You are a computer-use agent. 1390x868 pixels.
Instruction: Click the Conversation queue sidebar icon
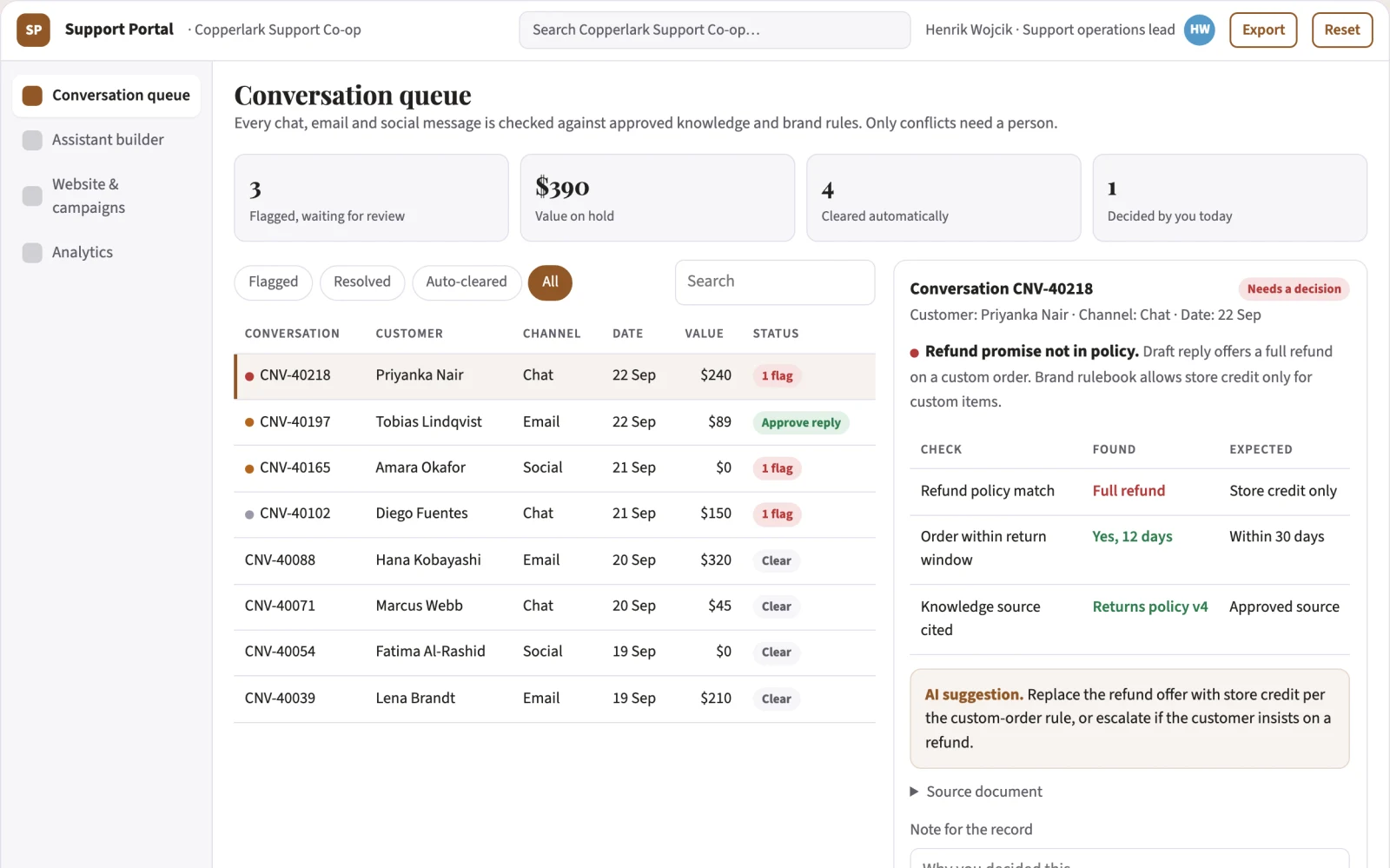click(x=32, y=96)
